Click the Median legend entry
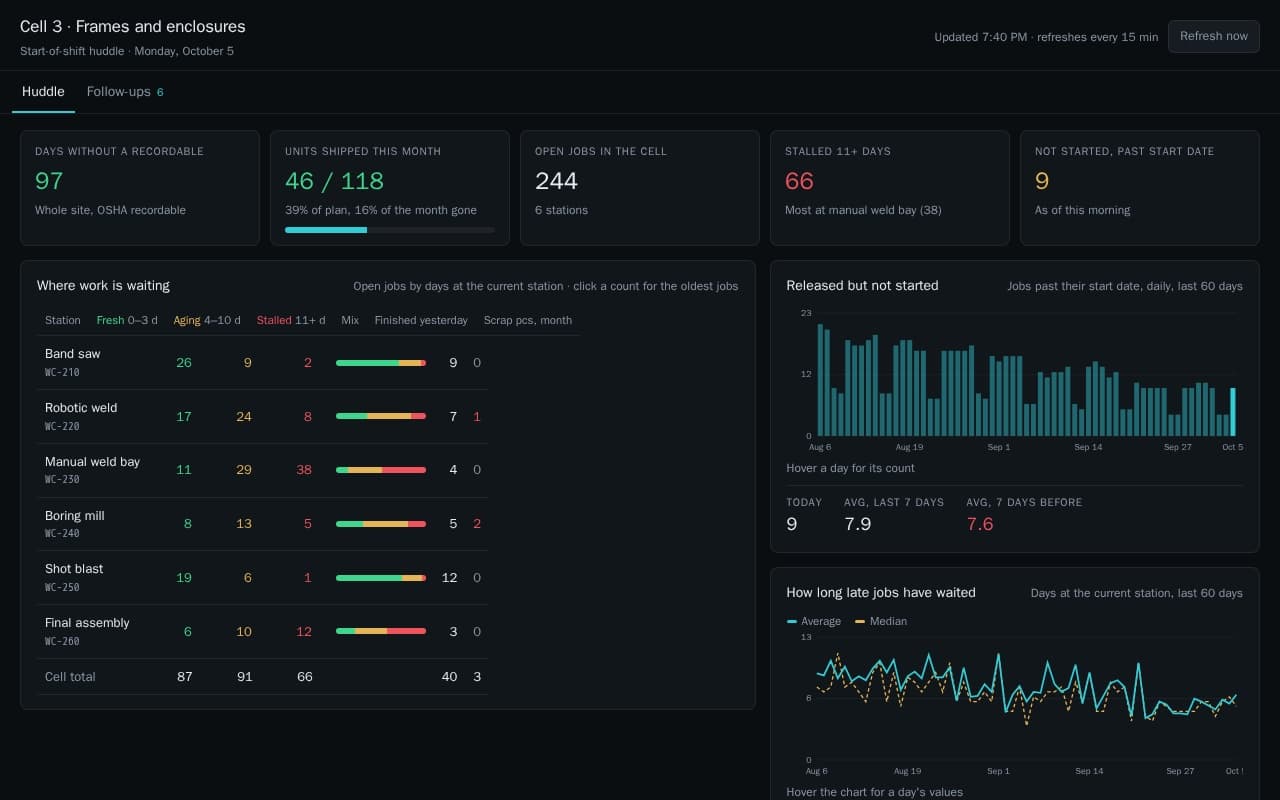Viewport: 1280px width, 800px height. click(x=880, y=622)
